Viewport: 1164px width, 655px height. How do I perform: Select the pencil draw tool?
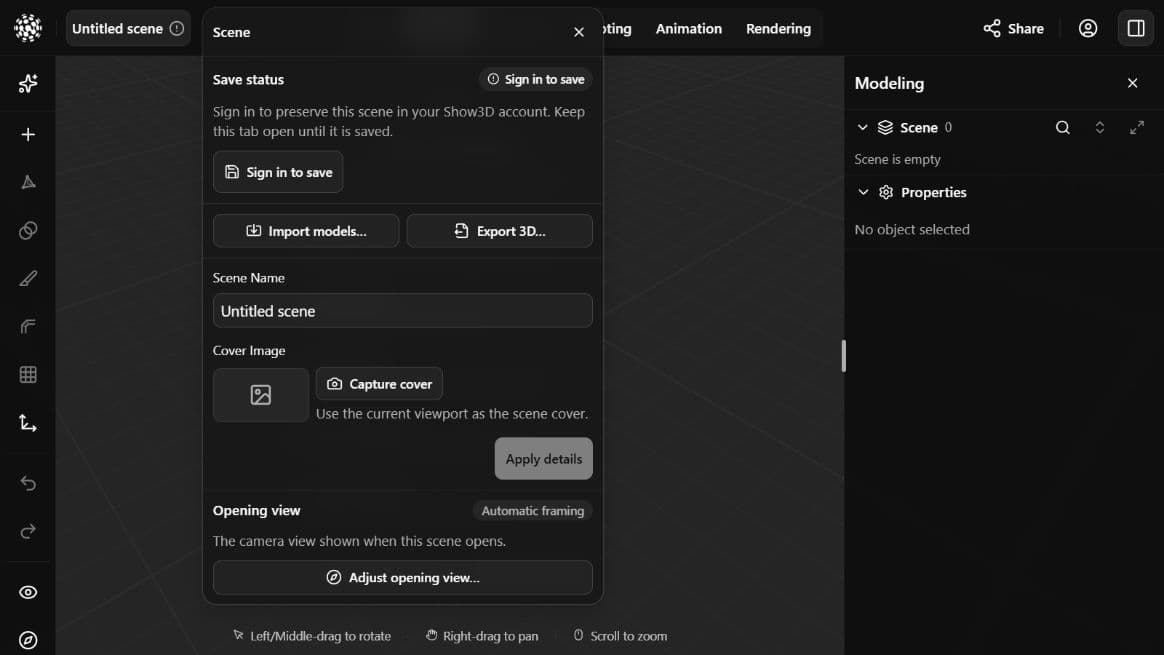[28, 278]
